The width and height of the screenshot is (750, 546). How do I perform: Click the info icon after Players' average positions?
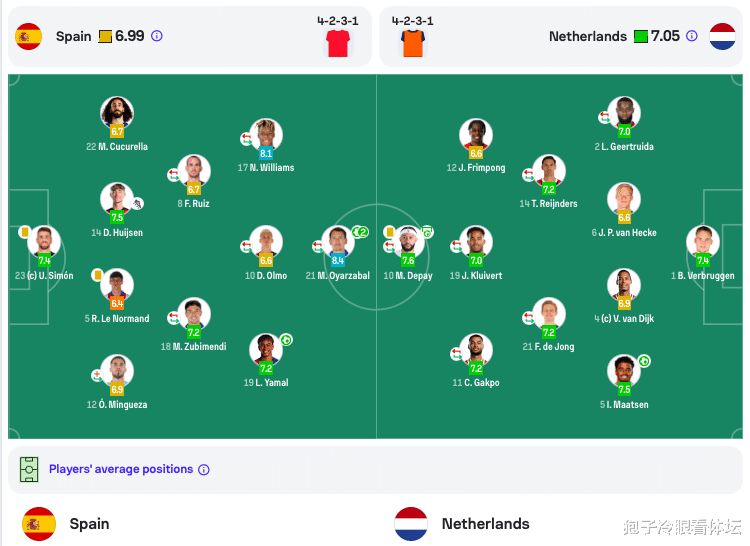pyautogui.click(x=204, y=470)
